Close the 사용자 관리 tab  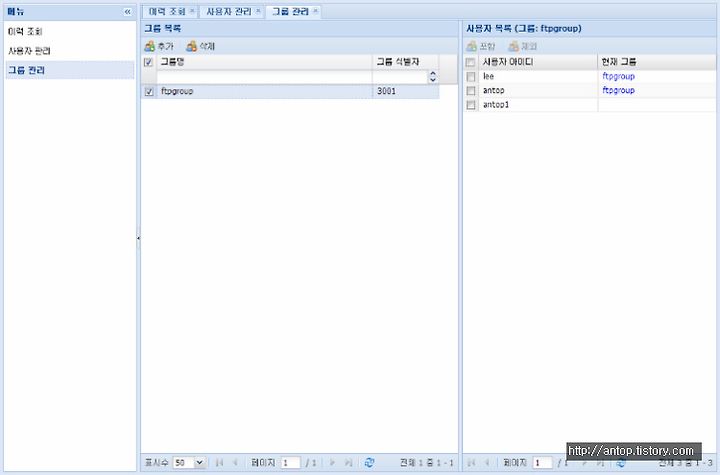tap(258, 11)
